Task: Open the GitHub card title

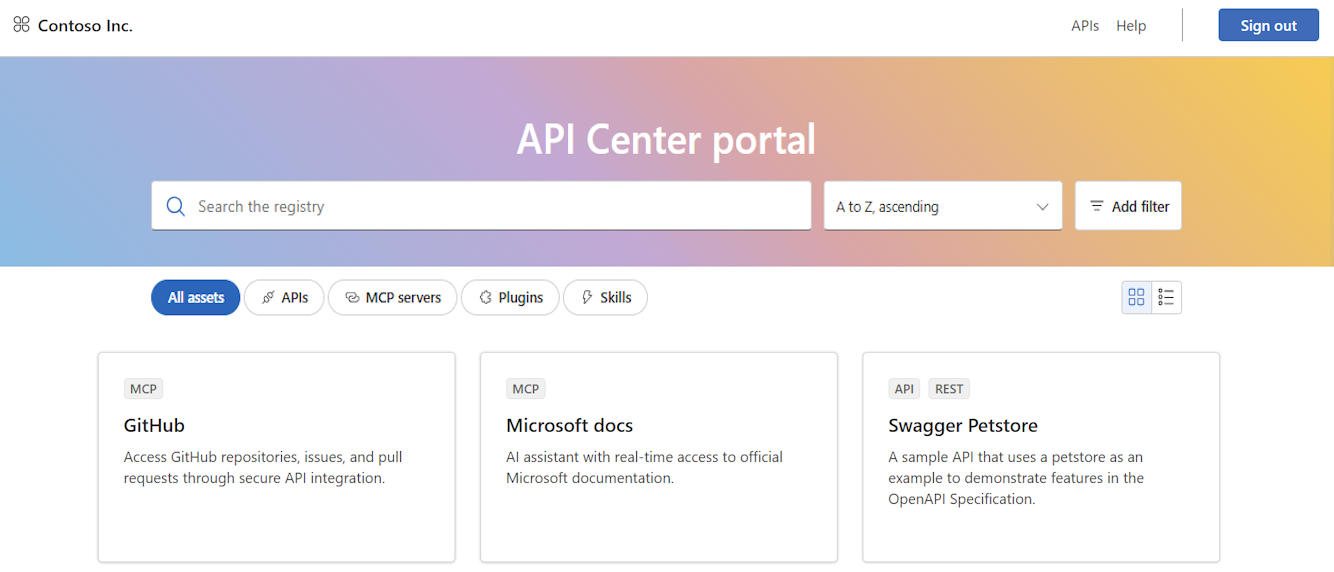Action: (x=154, y=425)
